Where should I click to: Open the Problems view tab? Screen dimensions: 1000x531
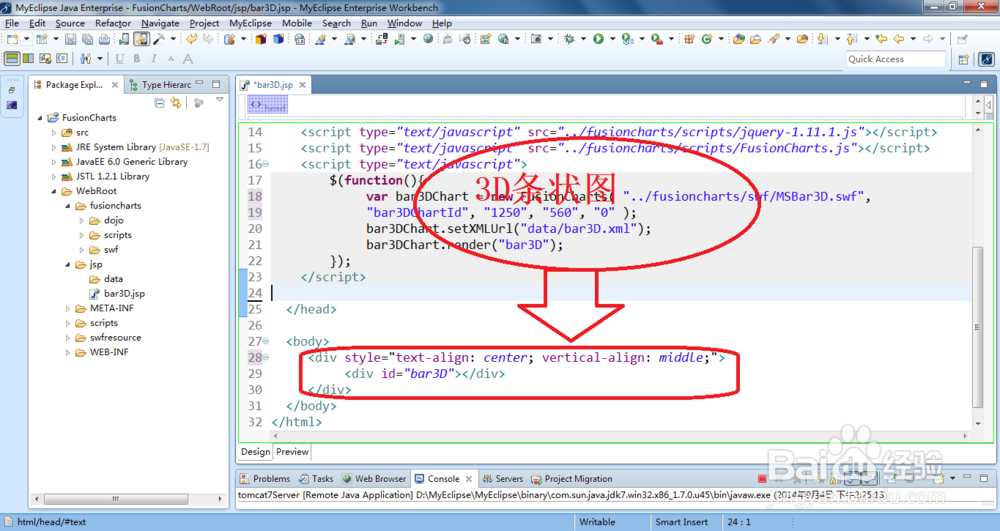tap(265, 479)
